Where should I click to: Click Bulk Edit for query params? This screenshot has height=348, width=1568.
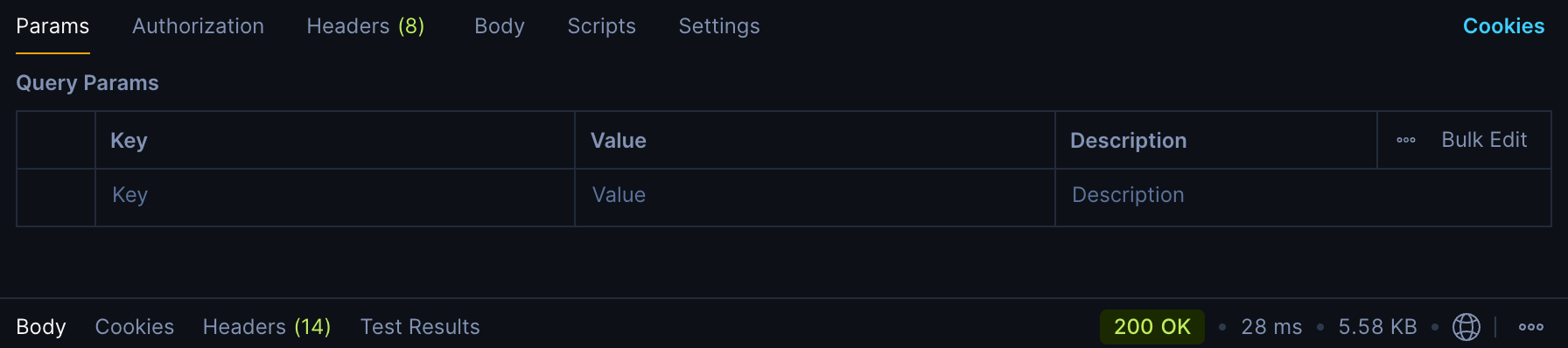coord(1484,140)
